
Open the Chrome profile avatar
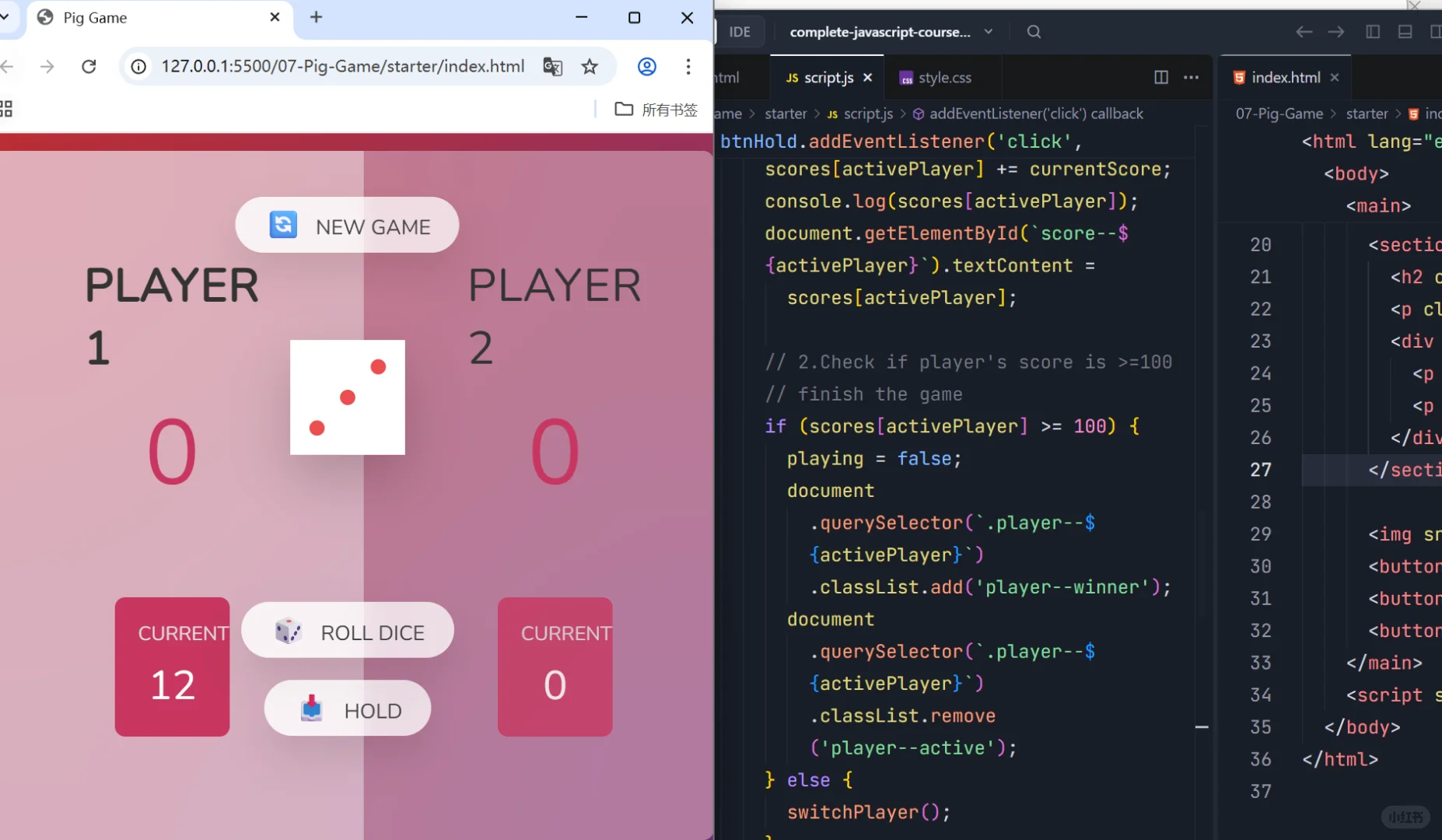(x=646, y=66)
